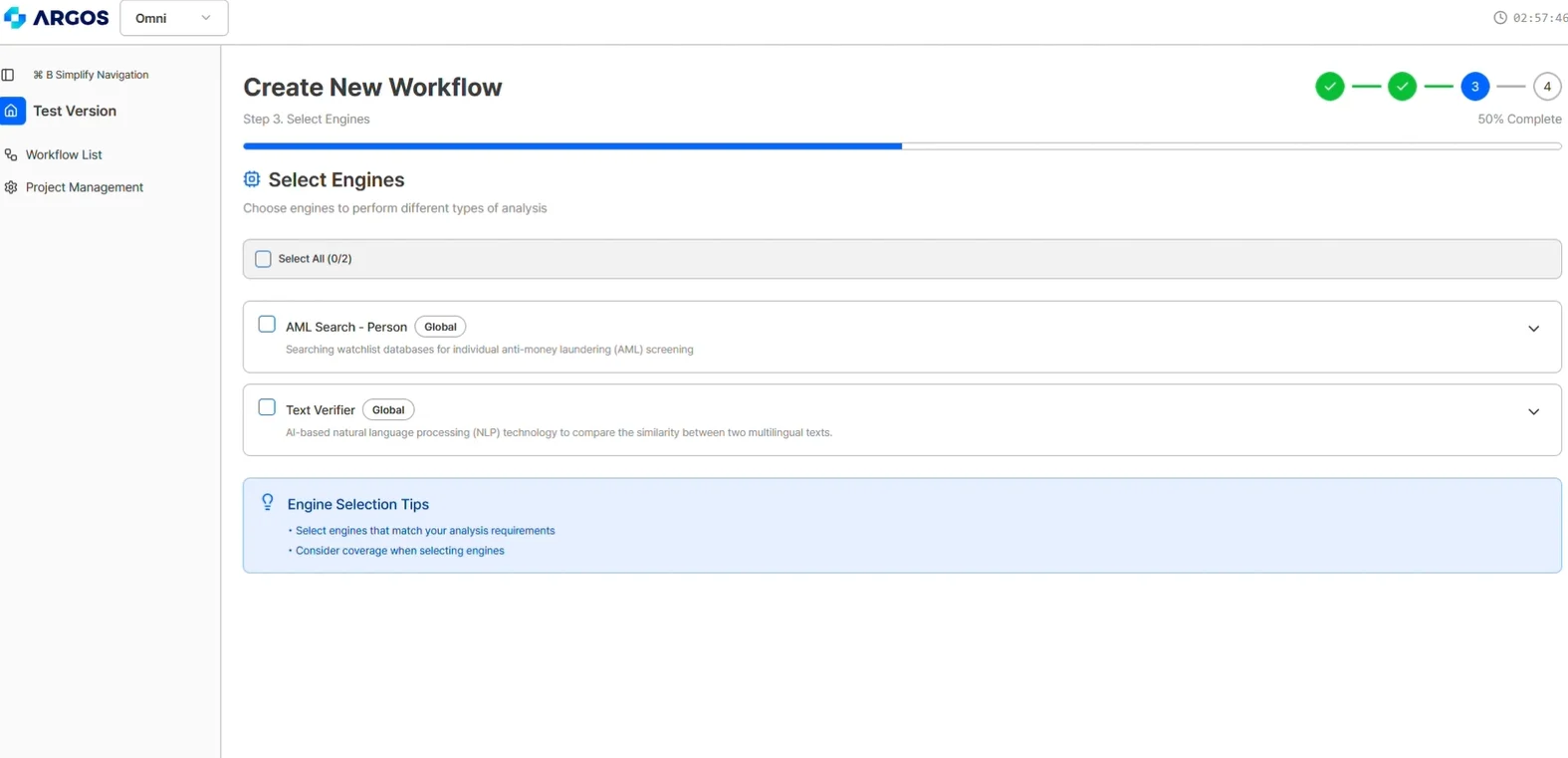The image size is (1568, 758).
Task: Go to step 4 in the stepper
Action: [x=1546, y=87]
